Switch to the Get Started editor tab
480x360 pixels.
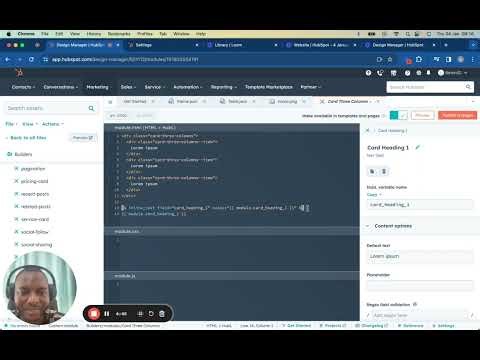tap(135, 101)
